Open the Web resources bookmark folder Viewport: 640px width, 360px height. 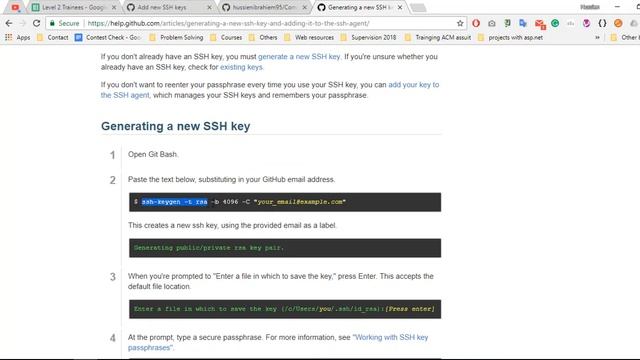pyautogui.click(x=309, y=38)
